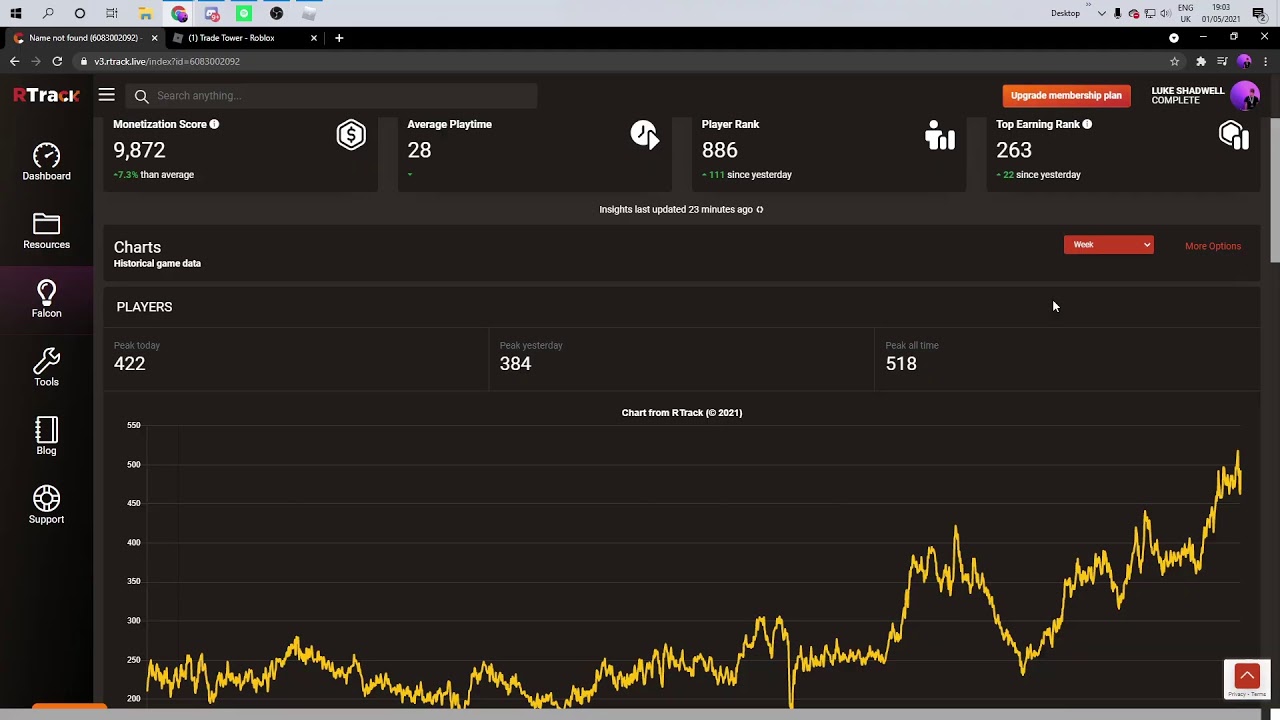Reload the browser page
This screenshot has height=720, width=1280.
pos(57,61)
